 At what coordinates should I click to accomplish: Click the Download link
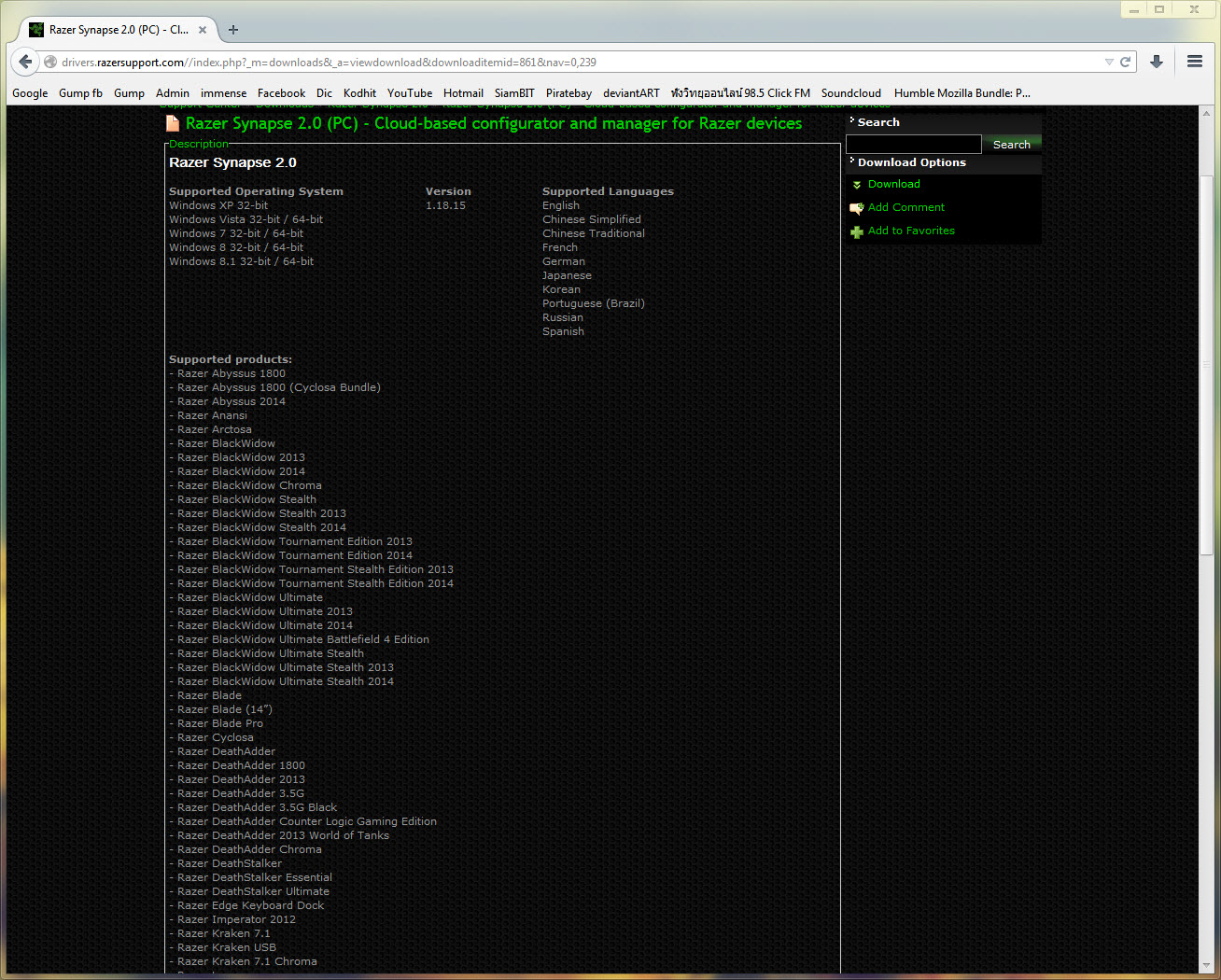893,184
